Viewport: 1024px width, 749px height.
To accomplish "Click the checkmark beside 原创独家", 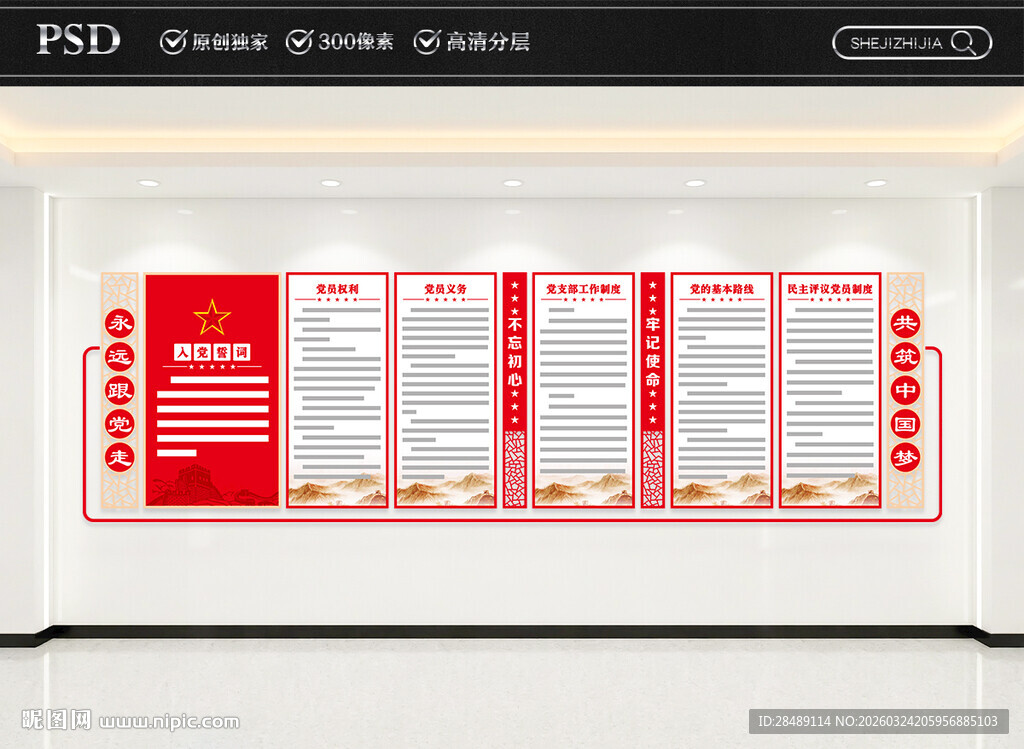I will [173, 42].
